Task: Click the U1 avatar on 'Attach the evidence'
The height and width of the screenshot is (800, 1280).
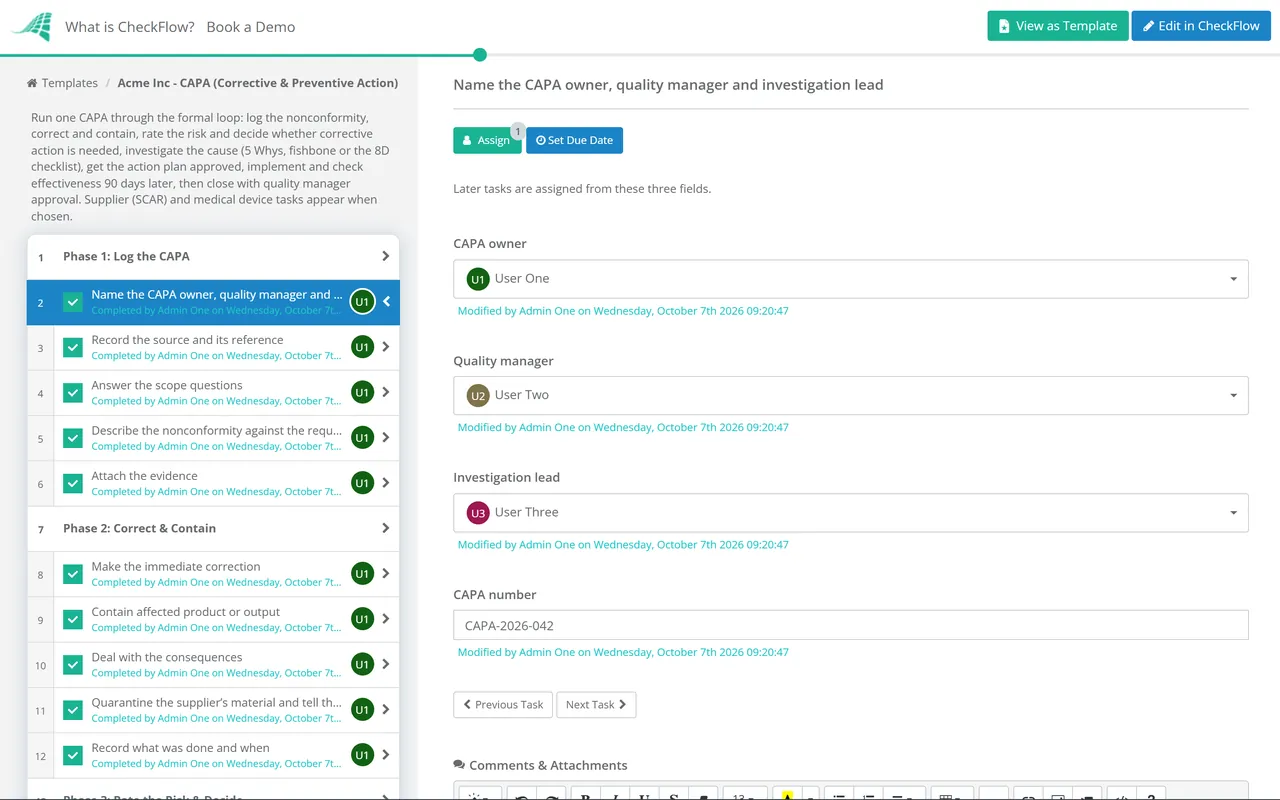Action: (362, 483)
